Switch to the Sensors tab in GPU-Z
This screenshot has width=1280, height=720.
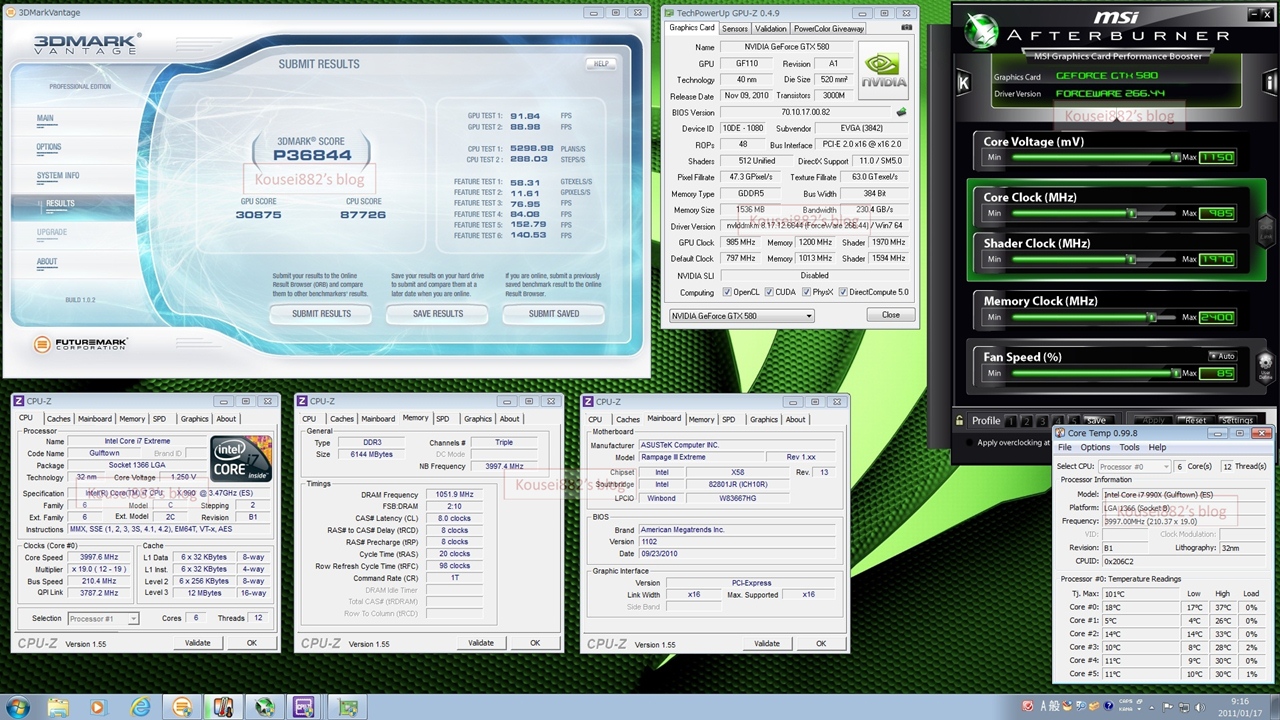734,29
